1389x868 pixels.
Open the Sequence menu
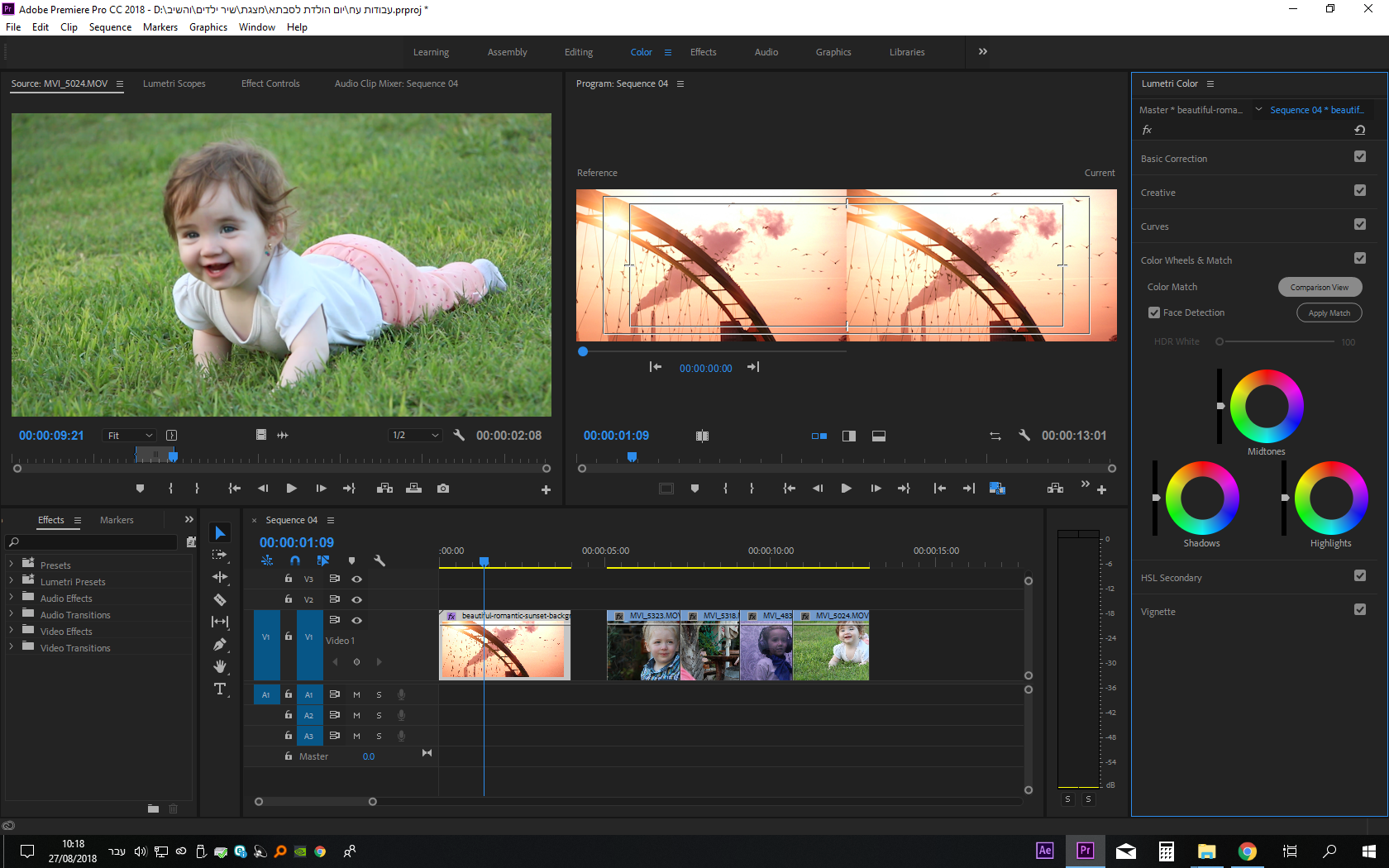pyautogui.click(x=110, y=27)
